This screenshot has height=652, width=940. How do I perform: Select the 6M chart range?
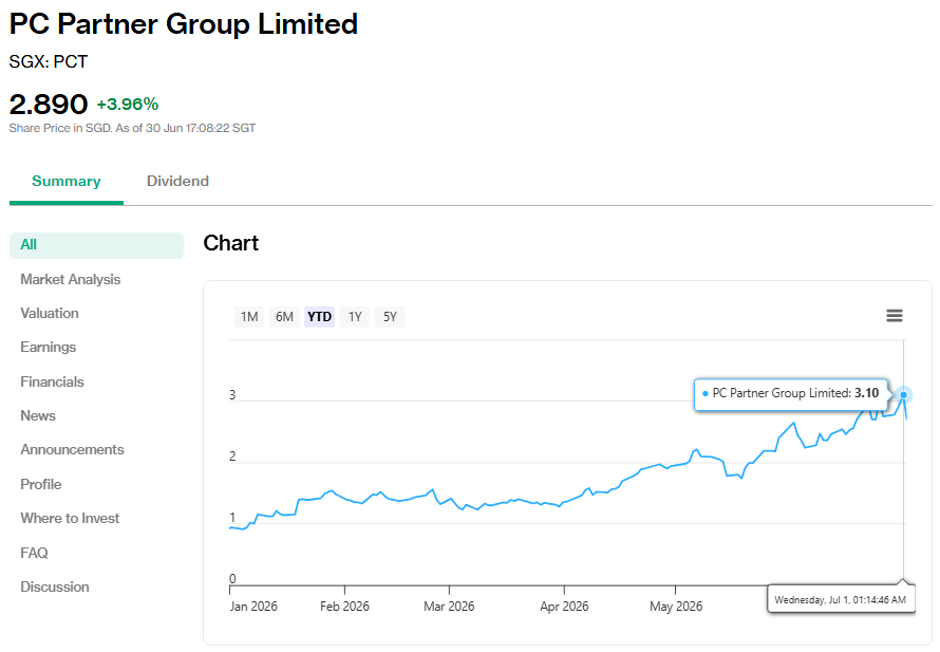coord(284,316)
